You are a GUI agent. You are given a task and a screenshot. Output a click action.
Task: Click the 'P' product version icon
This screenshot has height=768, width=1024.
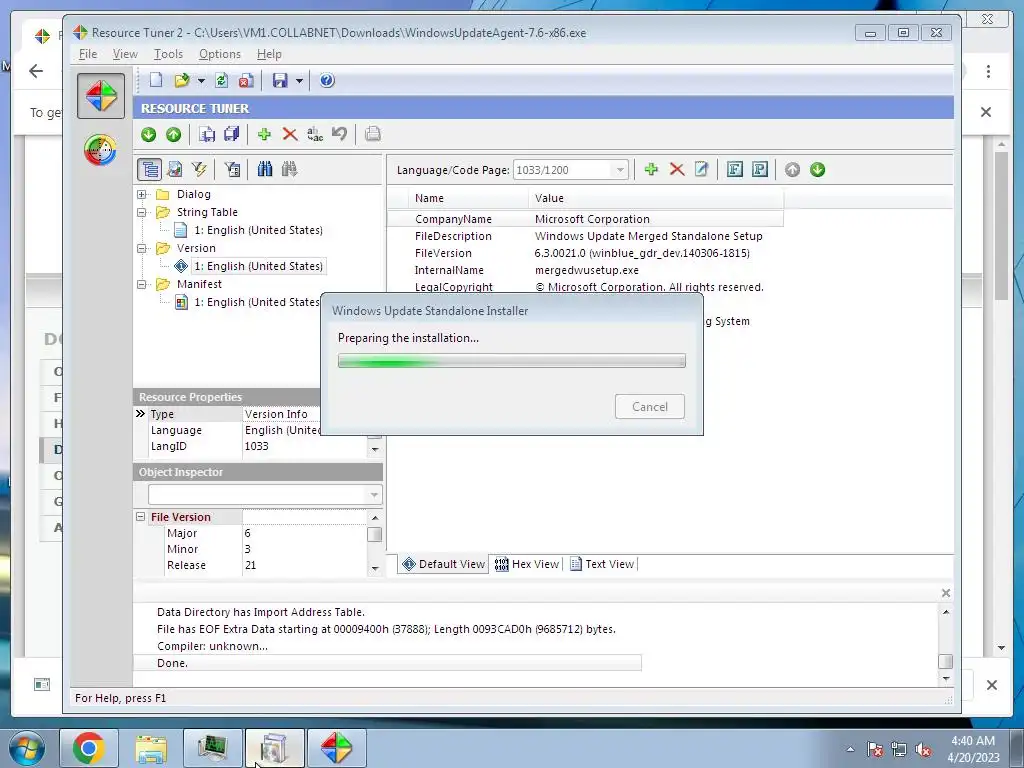click(760, 170)
